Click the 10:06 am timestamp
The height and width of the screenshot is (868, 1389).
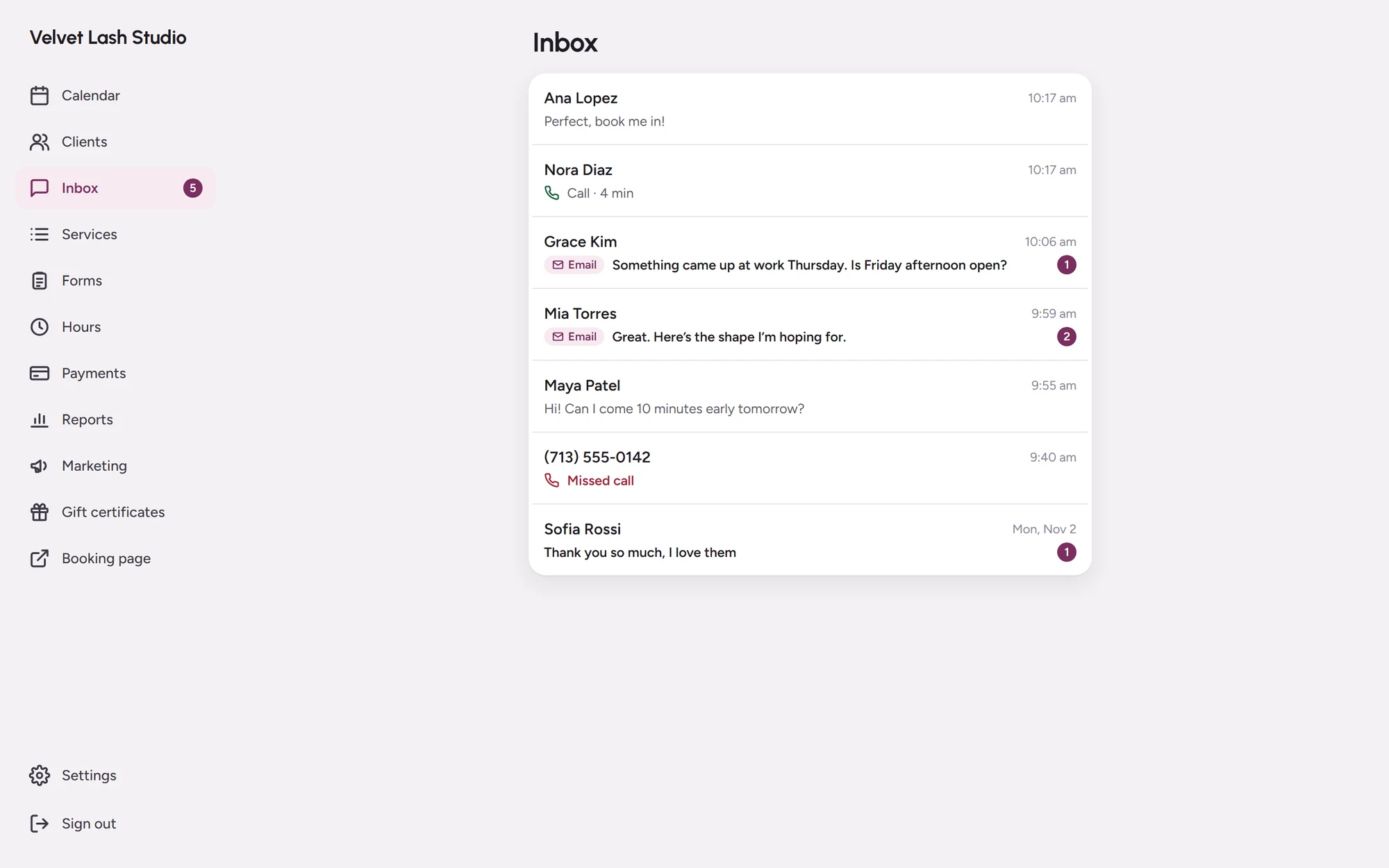(x=1050, y=242)
